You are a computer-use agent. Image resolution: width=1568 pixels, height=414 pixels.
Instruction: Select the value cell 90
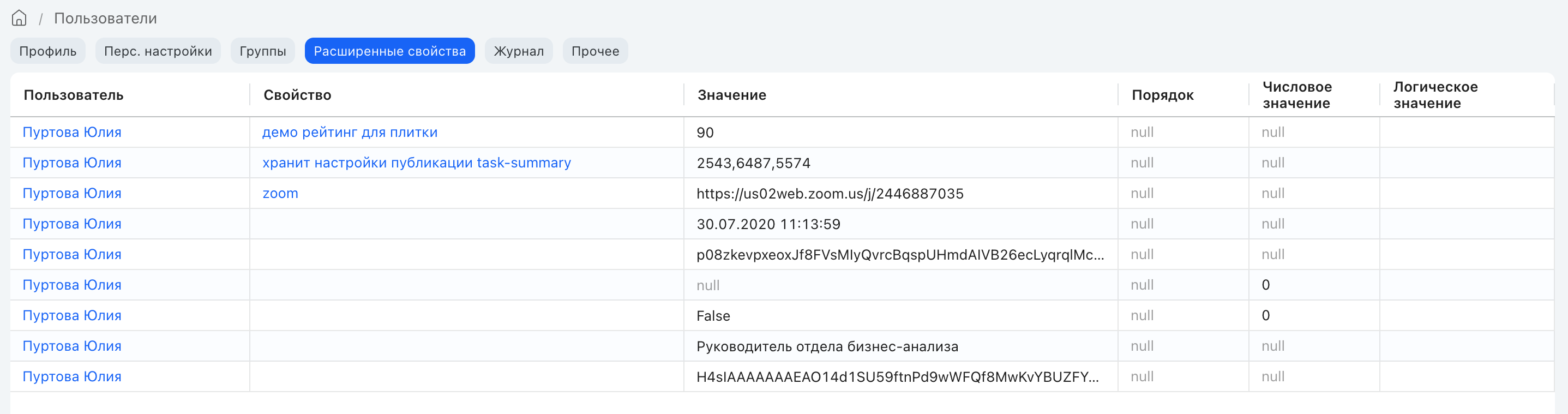901,132
